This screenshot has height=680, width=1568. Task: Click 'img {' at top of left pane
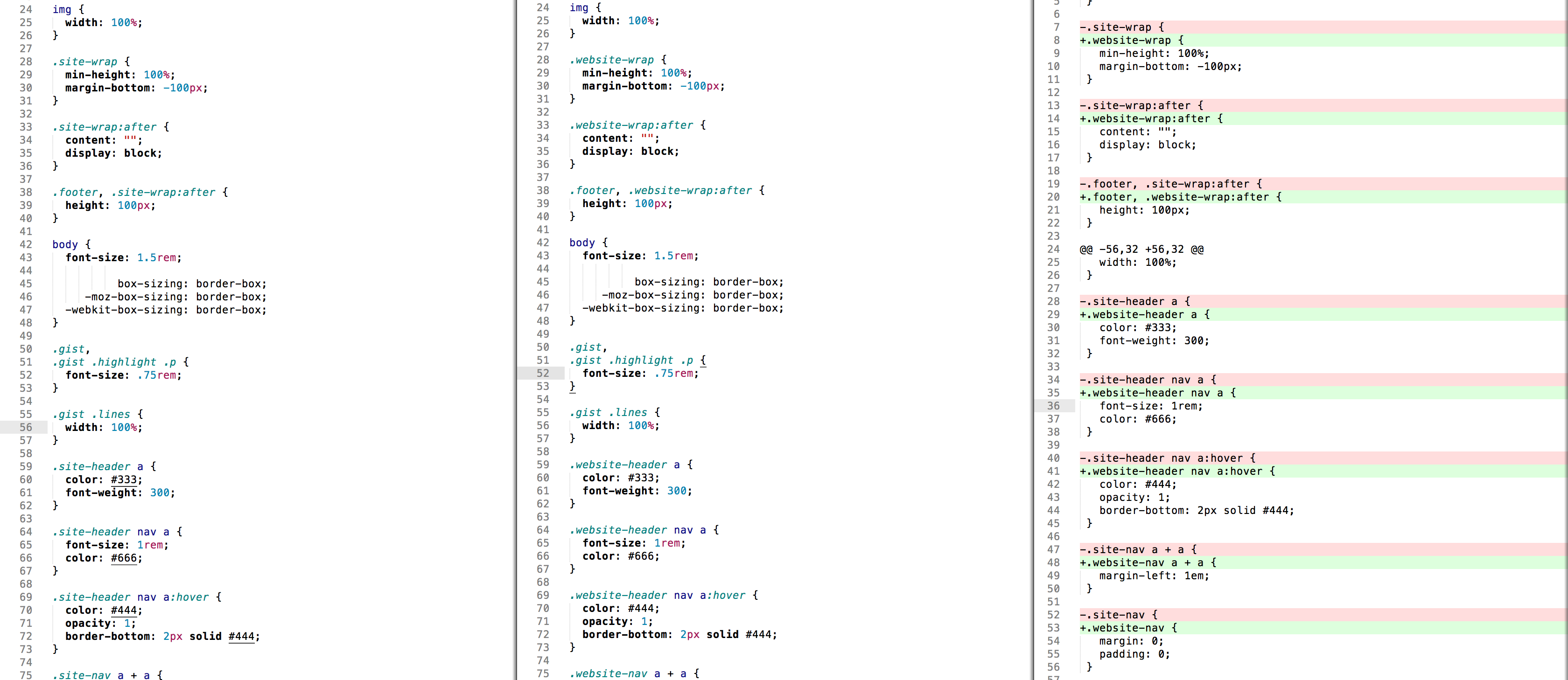68,9
